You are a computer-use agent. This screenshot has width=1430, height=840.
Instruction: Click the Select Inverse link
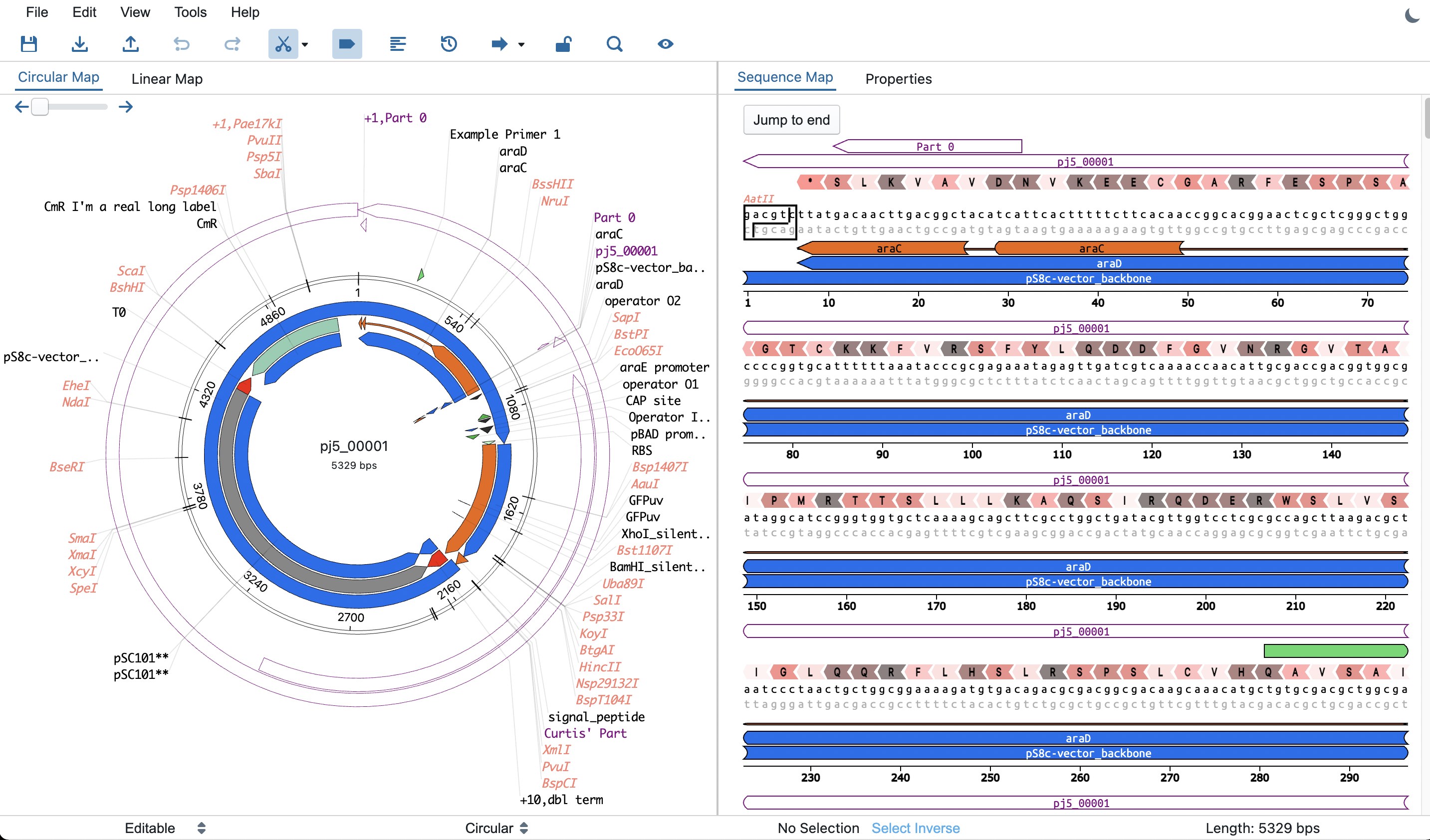[915, 828]
